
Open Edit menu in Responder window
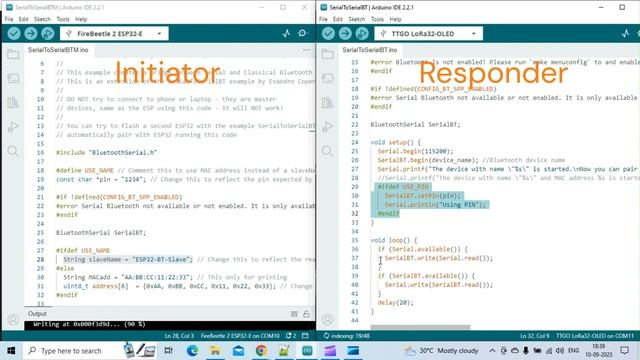click(x=338, y=19)
